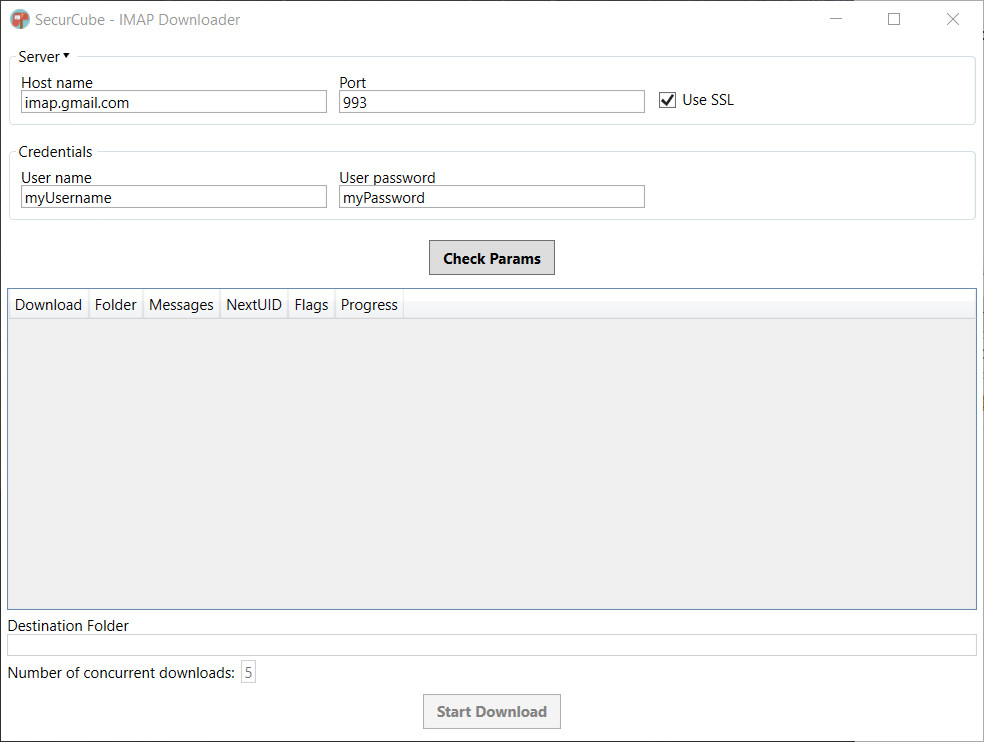
Task: Focus the User name field
Action: 174,196
